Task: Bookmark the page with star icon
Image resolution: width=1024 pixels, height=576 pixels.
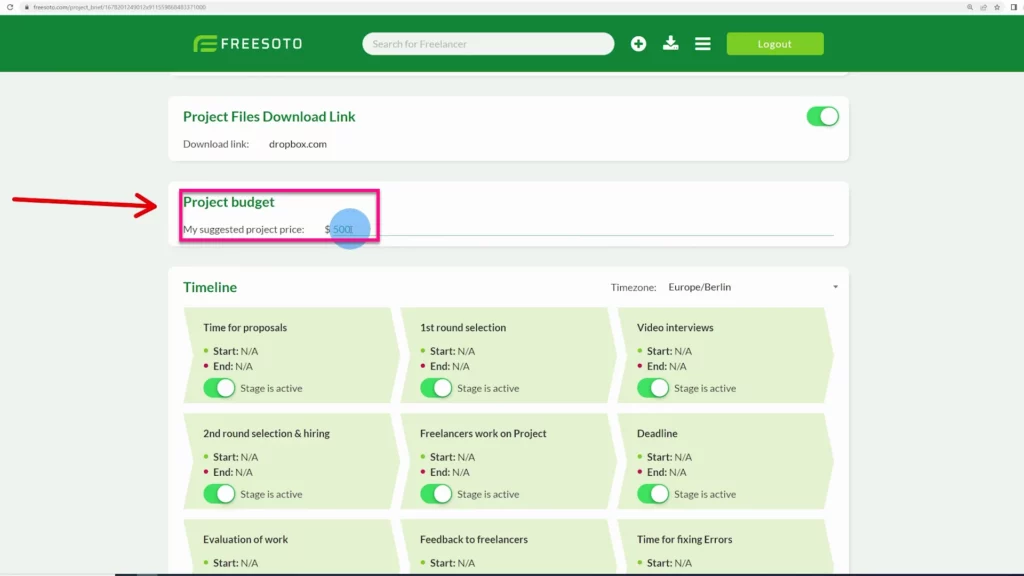Action: tap(997, 7)
